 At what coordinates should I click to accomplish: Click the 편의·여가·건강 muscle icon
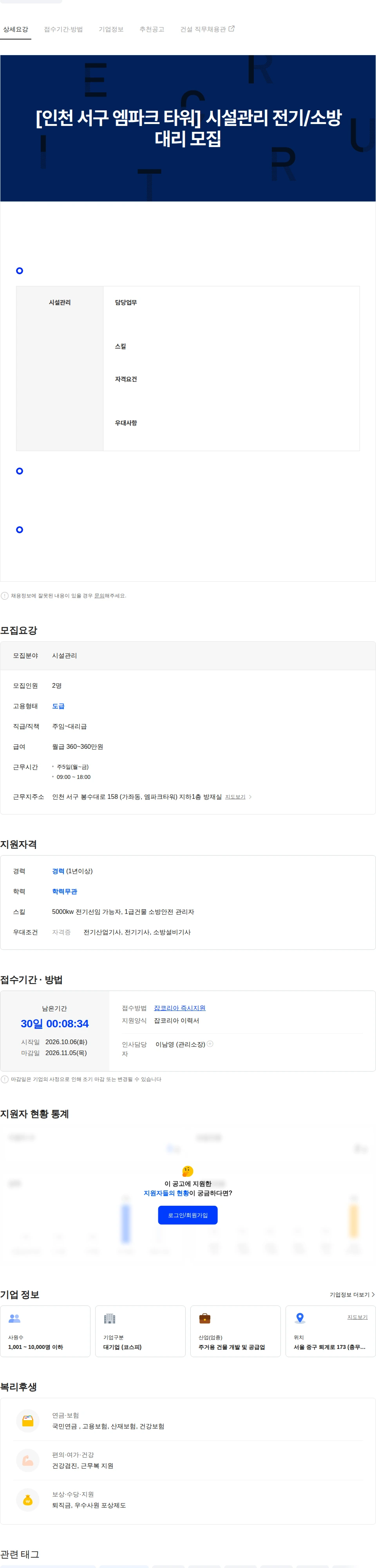(x=27, y=1460)
